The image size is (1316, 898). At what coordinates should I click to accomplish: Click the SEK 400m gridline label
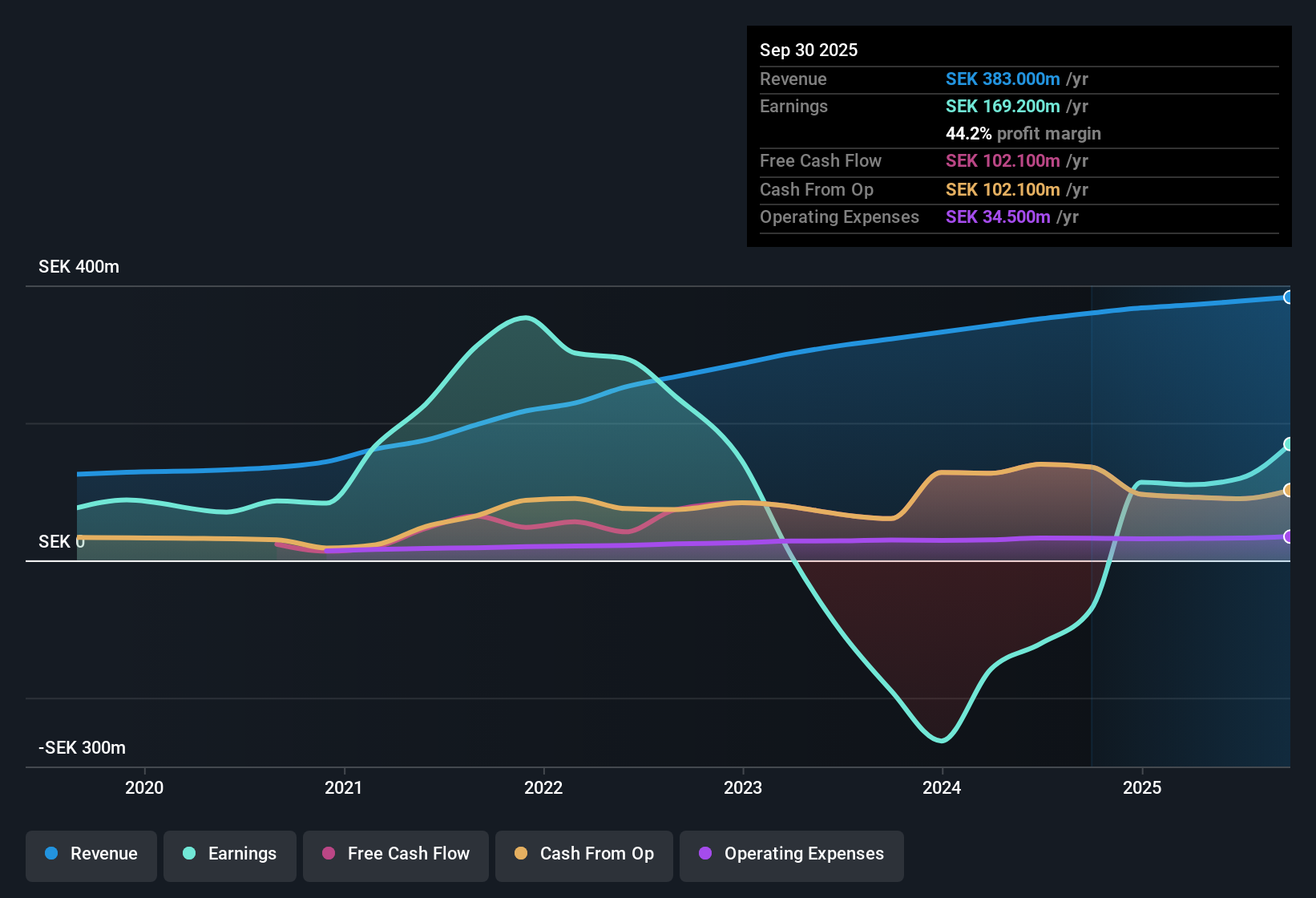click(78, 266)
